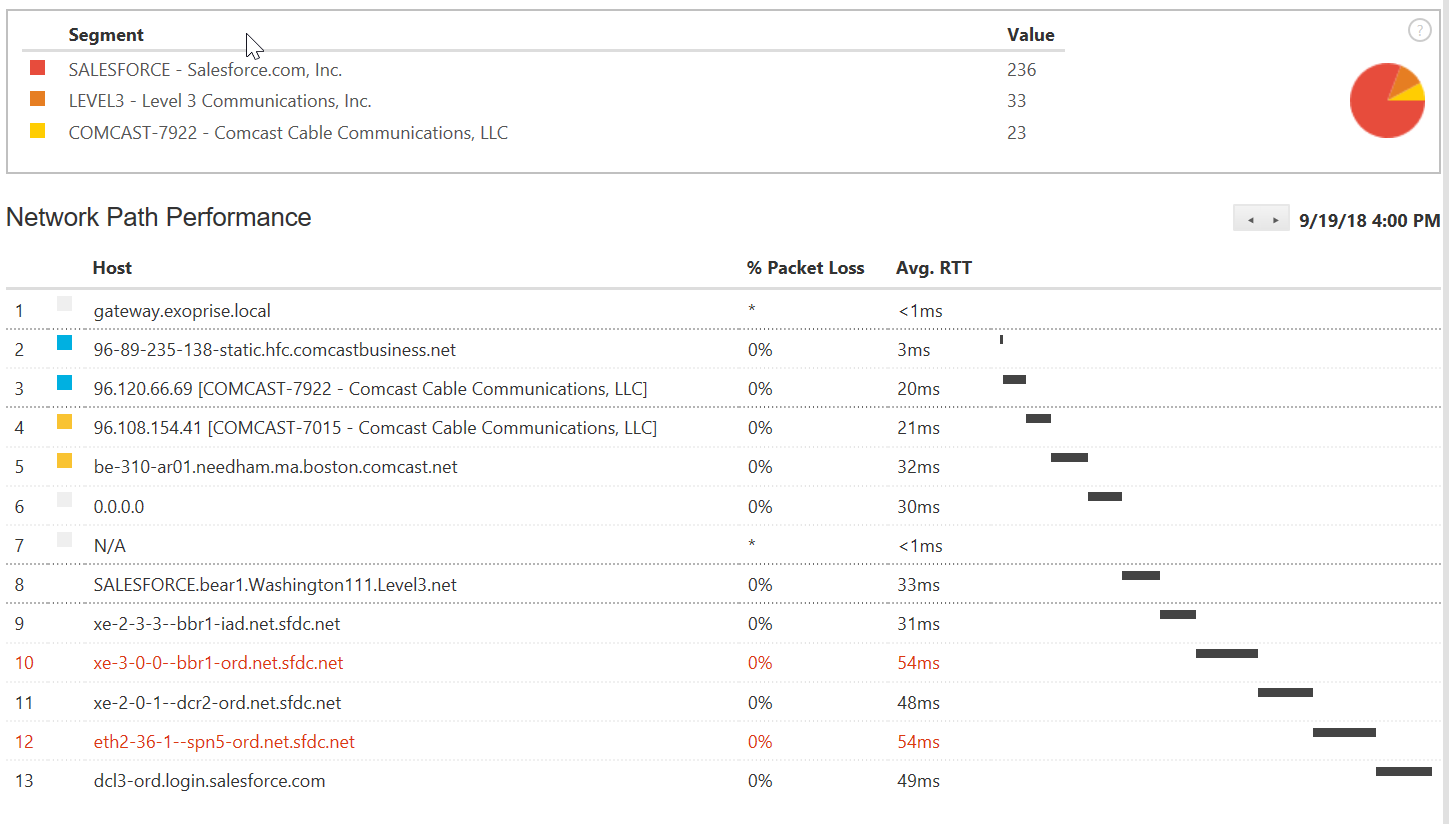The image size is (1449, 824).
Task: Click the red SALESFORCE segment swatch
Action: pos(38,68)
